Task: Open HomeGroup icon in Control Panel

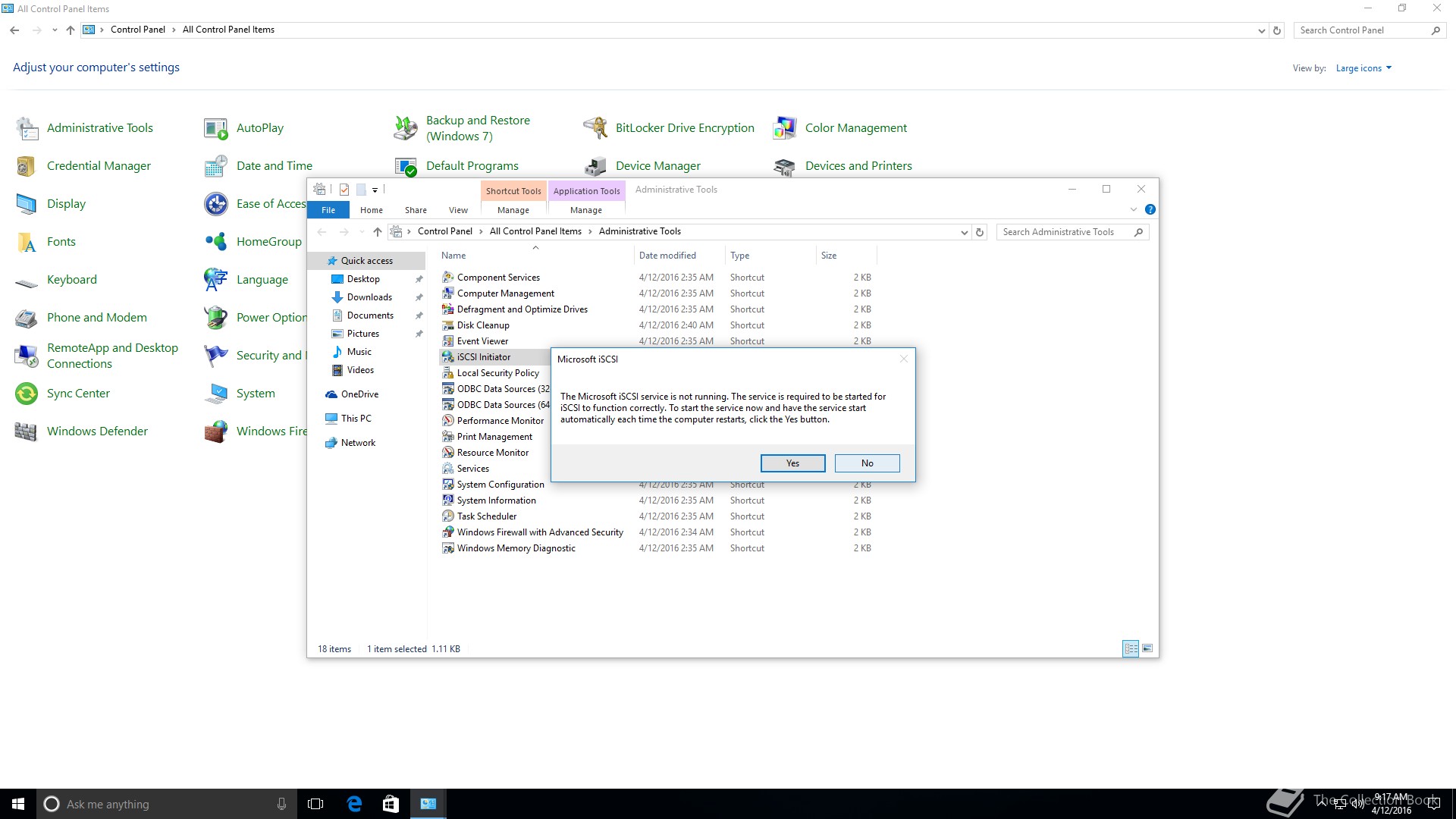Action: (x=216, y=242)
